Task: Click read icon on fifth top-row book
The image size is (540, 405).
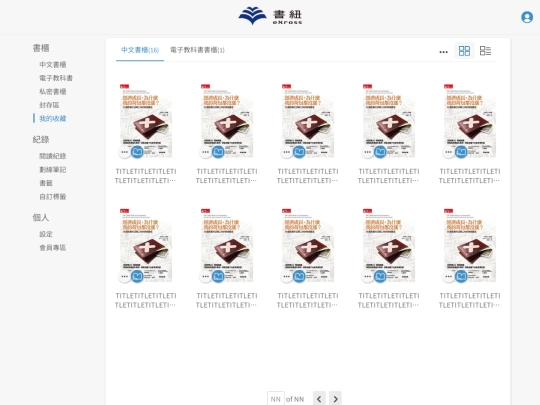Action: [x=461, y=152]
